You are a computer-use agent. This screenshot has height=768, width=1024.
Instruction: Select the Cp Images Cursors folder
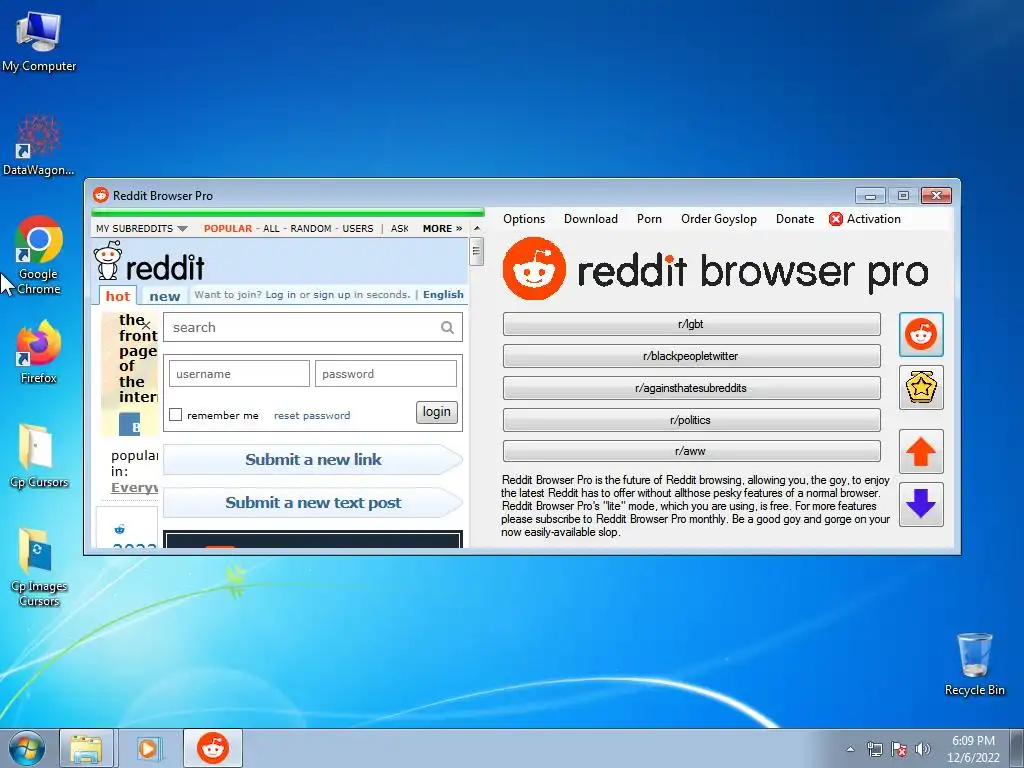pos(39,567)
